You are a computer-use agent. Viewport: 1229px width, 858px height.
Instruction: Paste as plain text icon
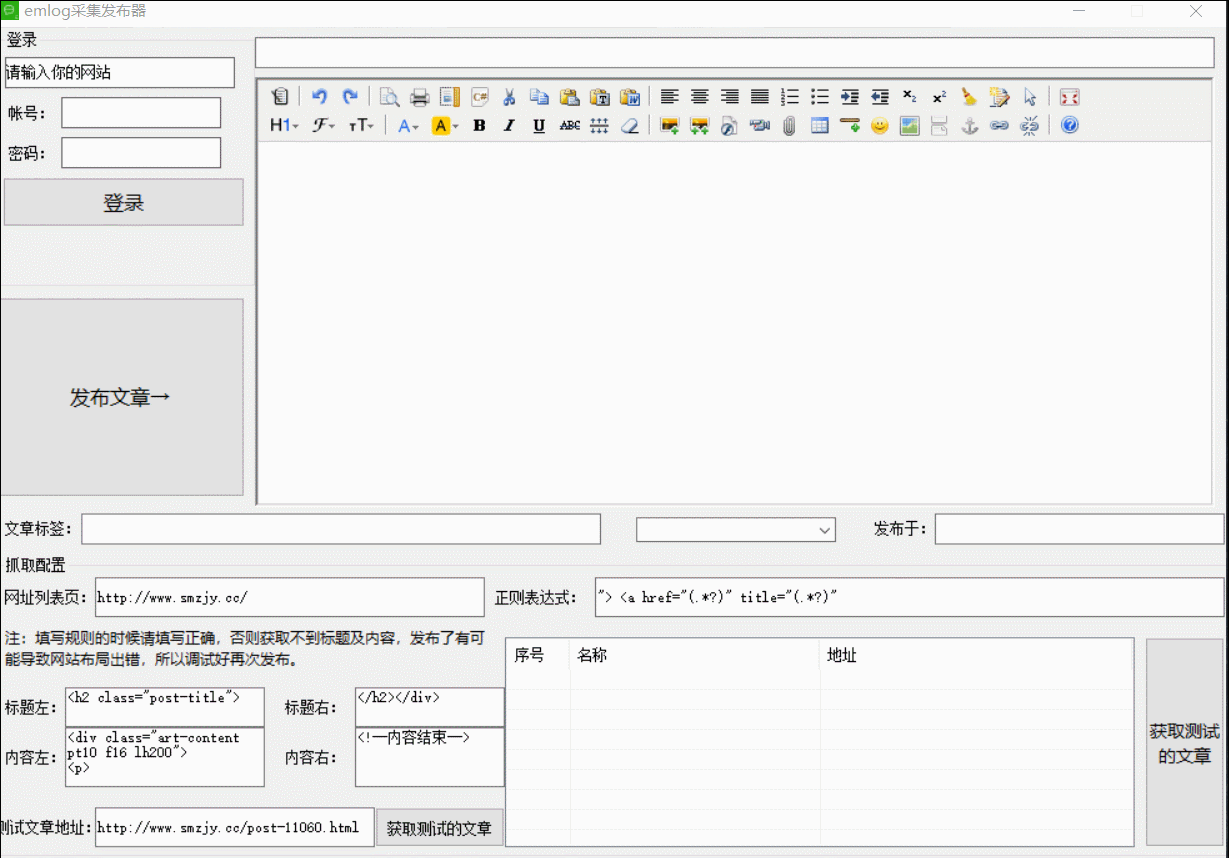[x=600, y=97]
